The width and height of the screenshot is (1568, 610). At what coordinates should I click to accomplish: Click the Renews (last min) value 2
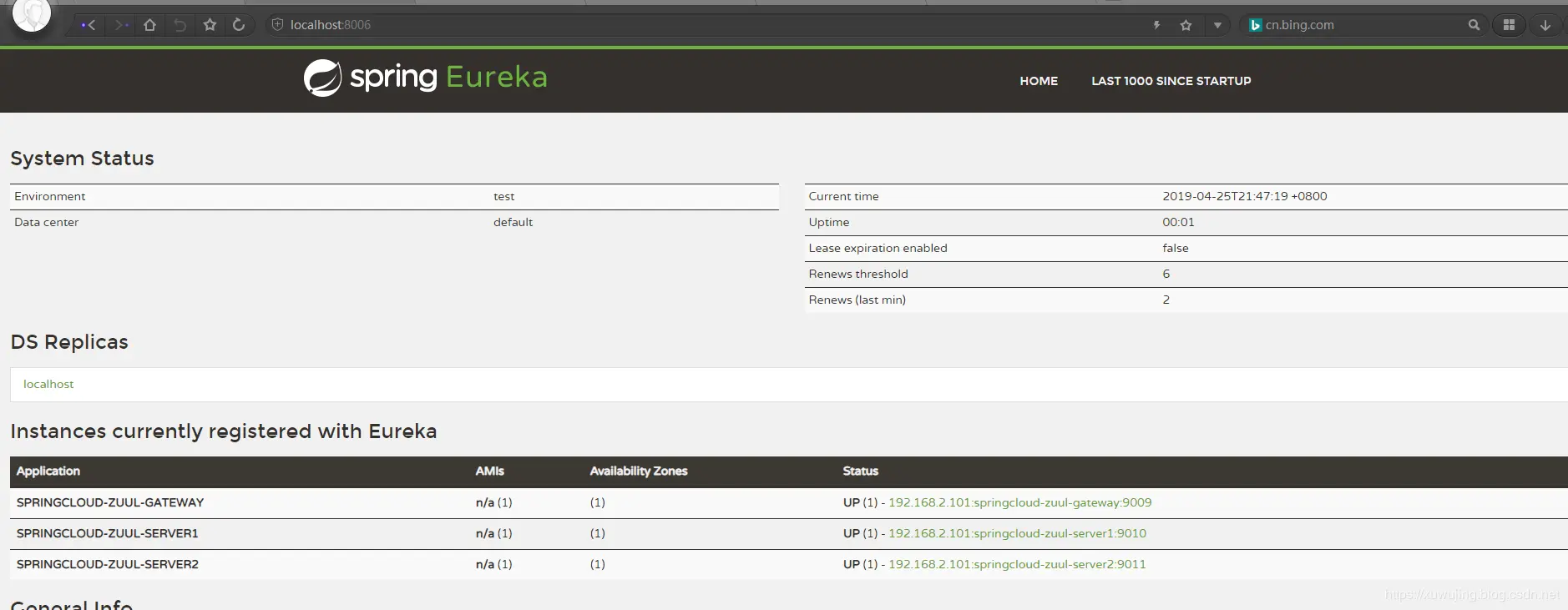[x=1166, y=300]
